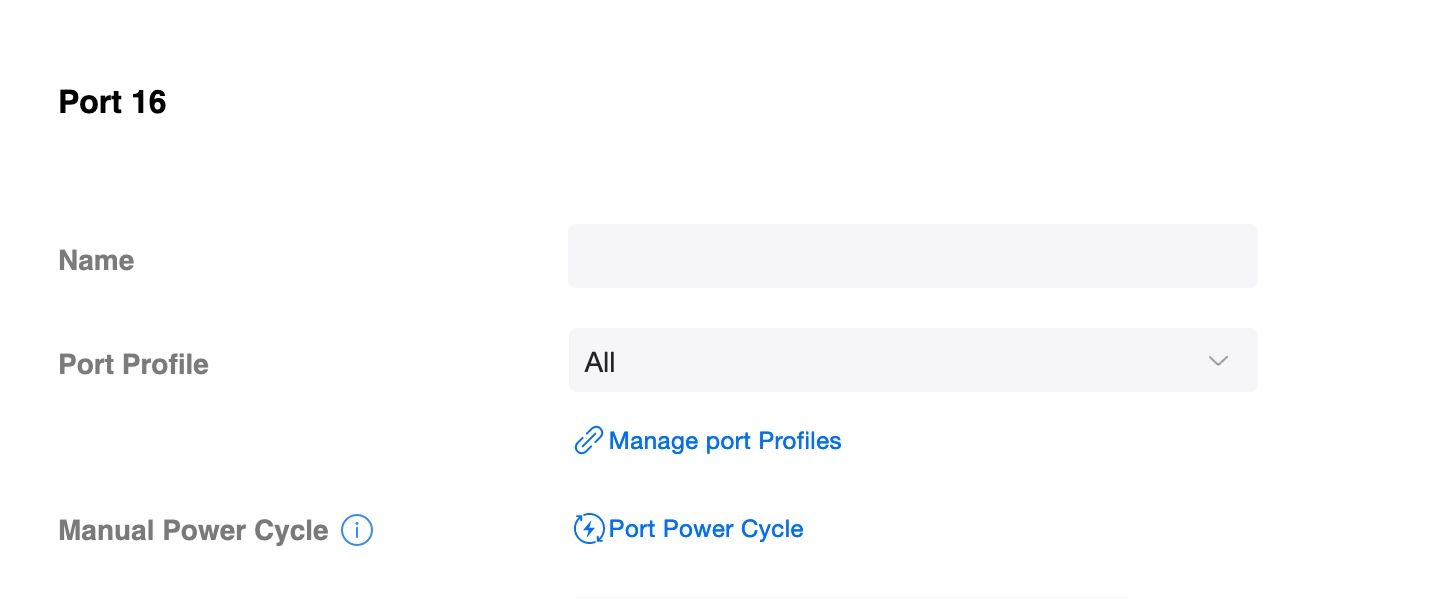This screenshot has width=1438, height=598.
Task: Click the lightning bolt power cycle icon
Action: [x=588, y=528]
